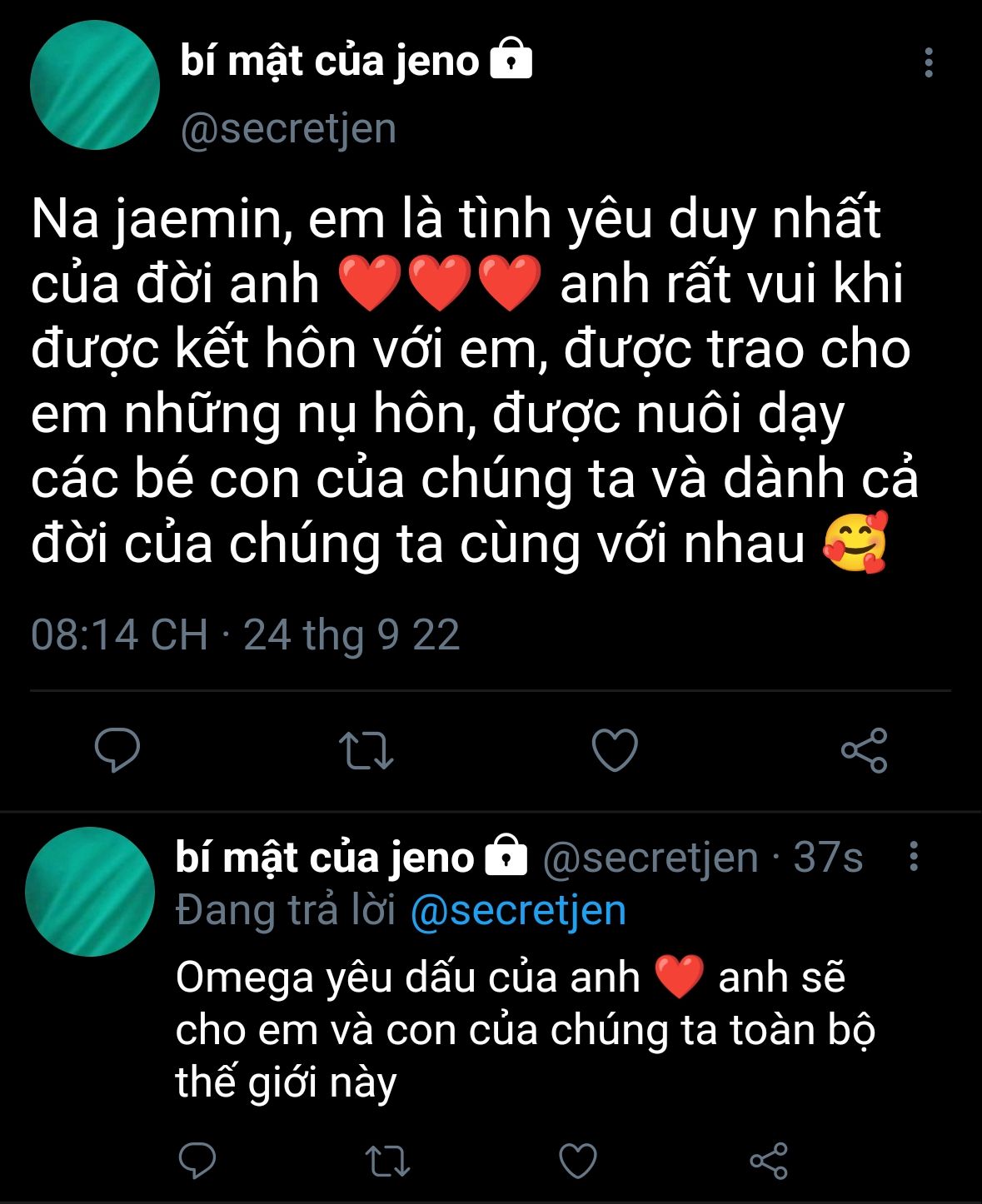
Task: Tap the reply tweet's bí mật của jeno name
Action: [x=325, y=857]
